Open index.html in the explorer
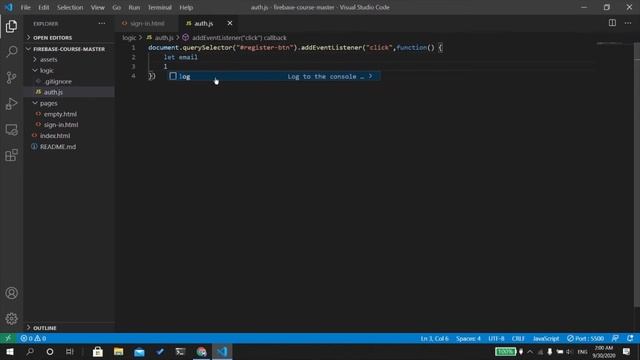 click(x=69, y=136)
